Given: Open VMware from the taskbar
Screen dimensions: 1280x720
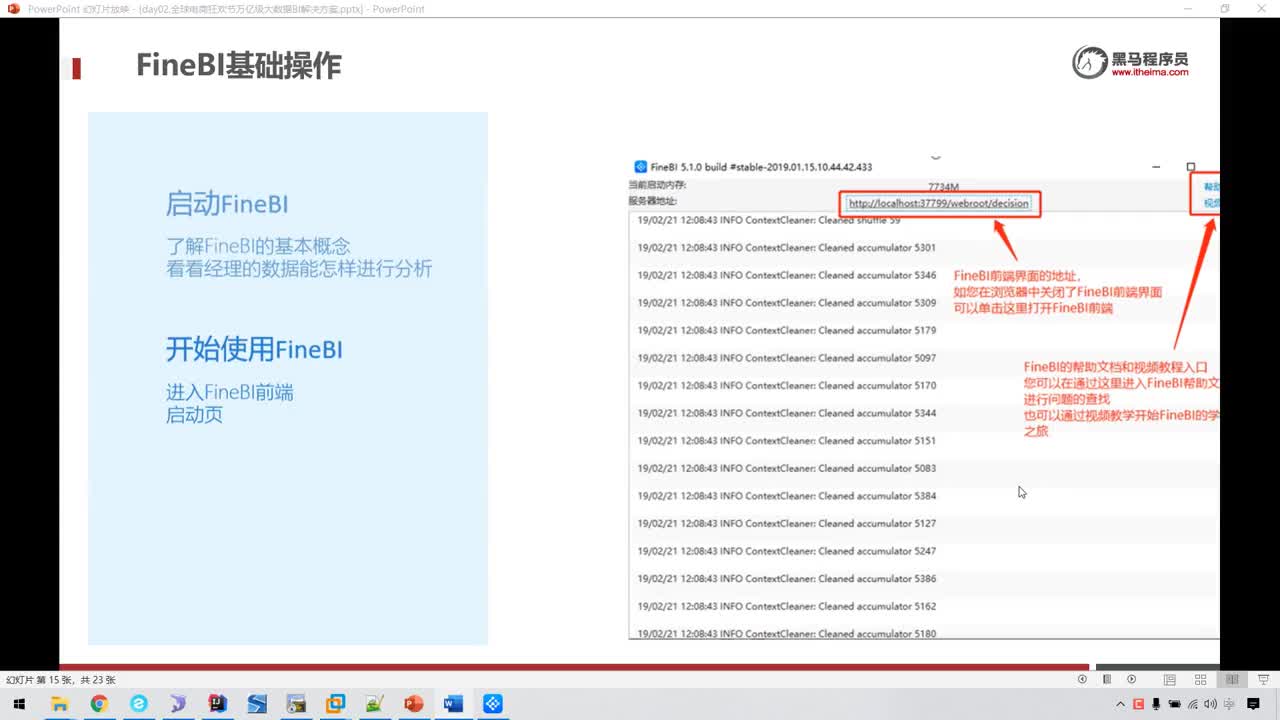Looking at the screenshot, I should [x=335, y=704].
